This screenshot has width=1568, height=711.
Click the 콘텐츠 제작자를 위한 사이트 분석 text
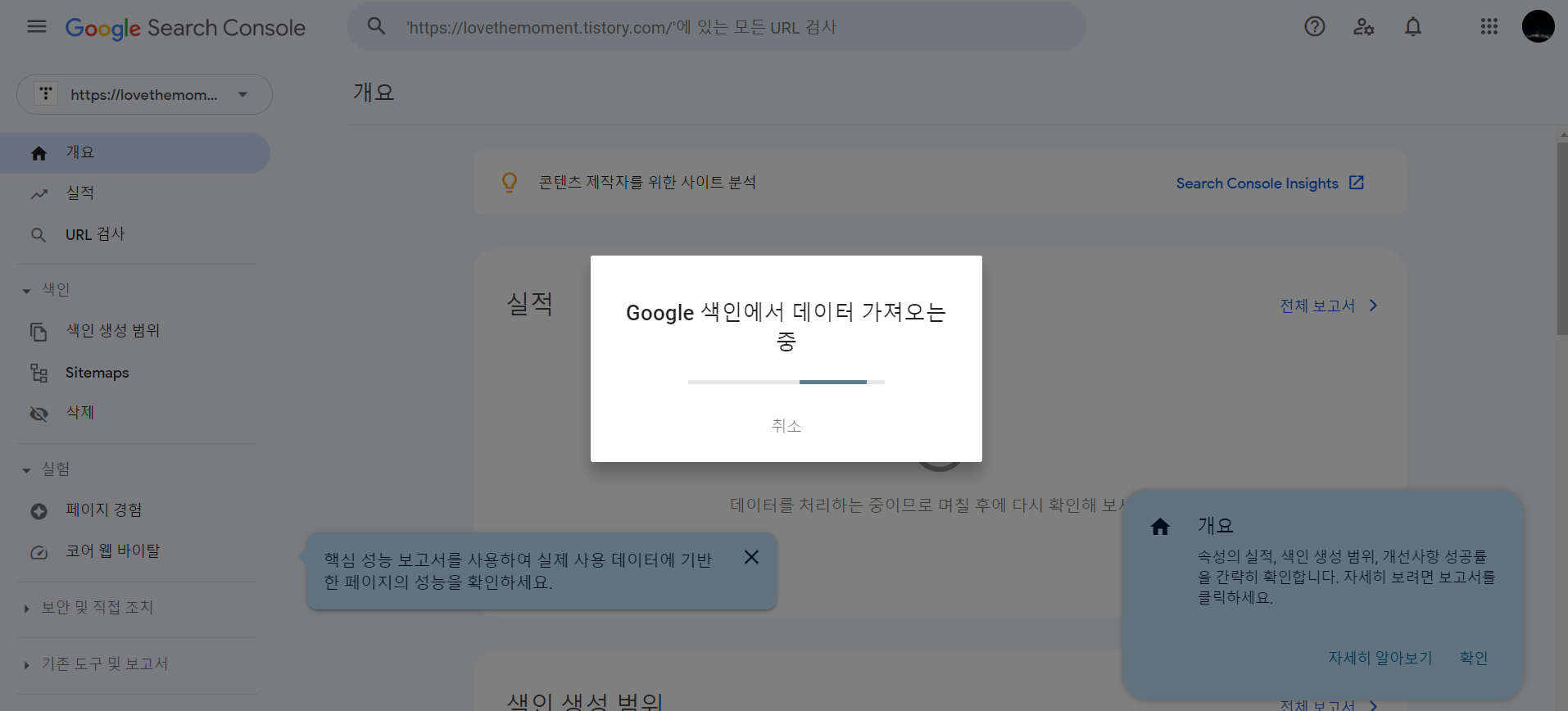[x=647, y=182]
